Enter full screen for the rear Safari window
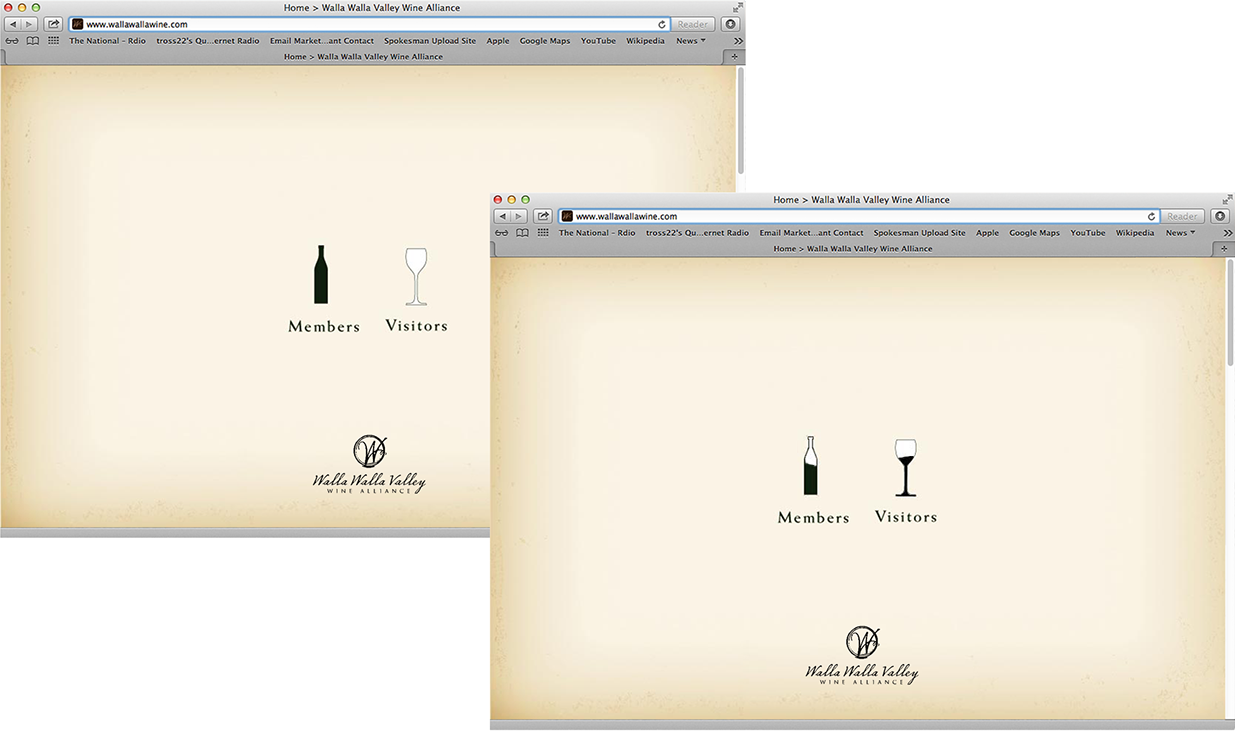 pos(738,7)
